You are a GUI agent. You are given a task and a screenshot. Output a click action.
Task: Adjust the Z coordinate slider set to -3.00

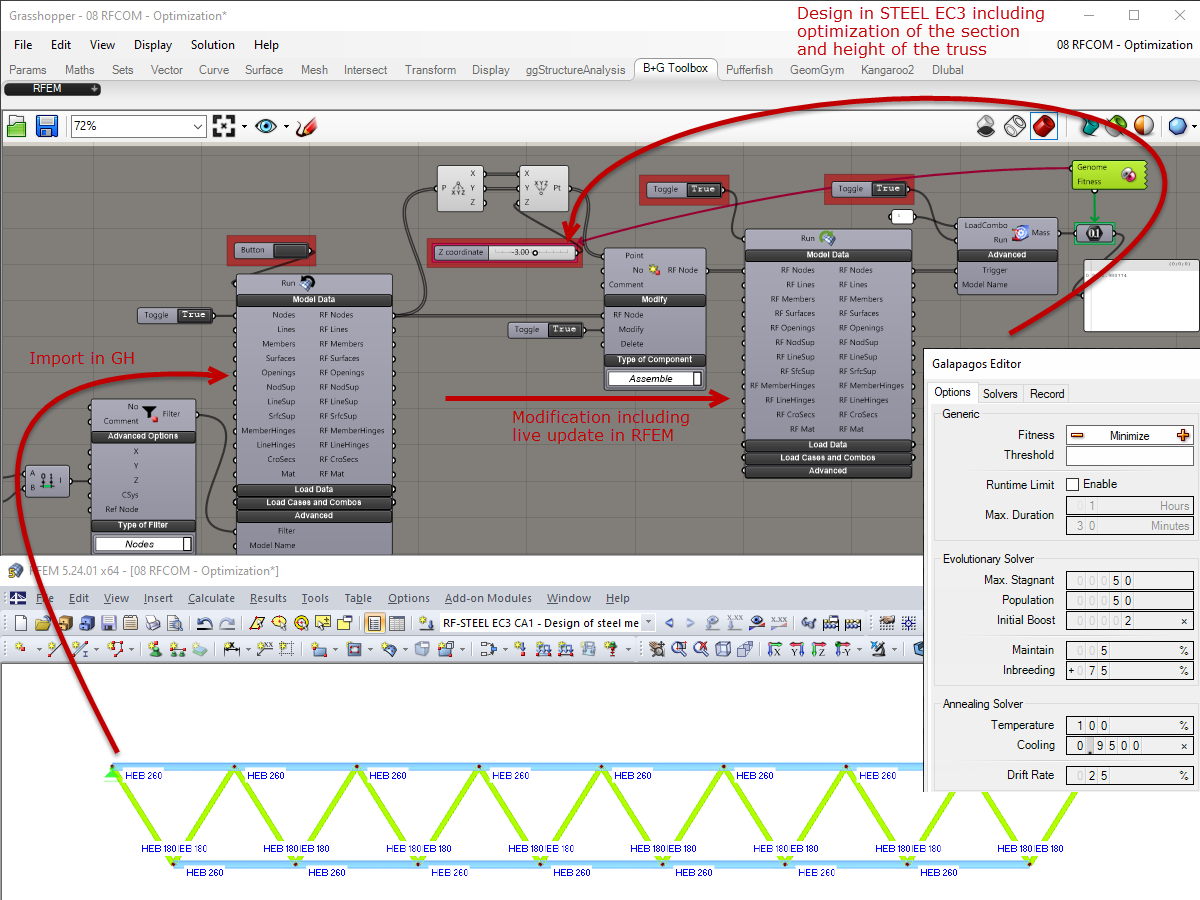coord(534,253)
